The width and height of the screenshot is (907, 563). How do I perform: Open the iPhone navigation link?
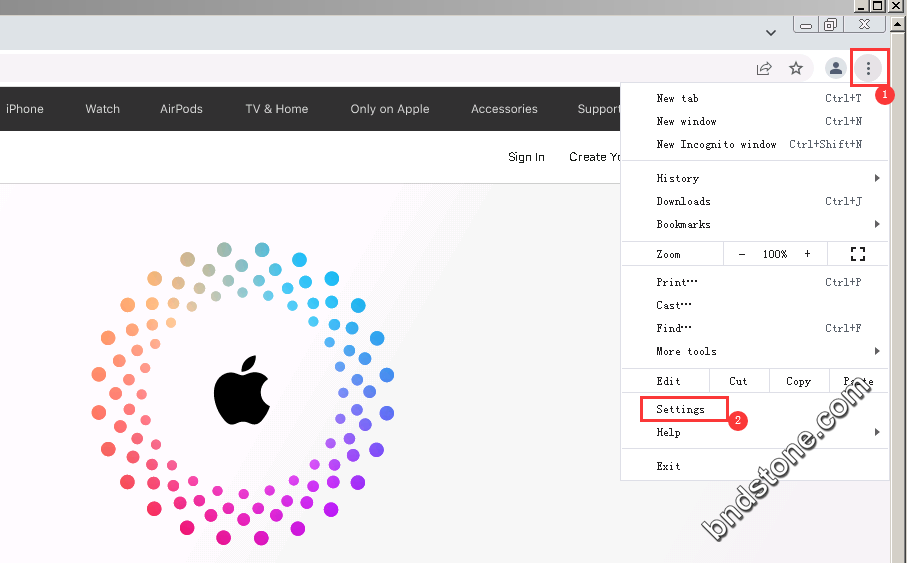[25, 109]
